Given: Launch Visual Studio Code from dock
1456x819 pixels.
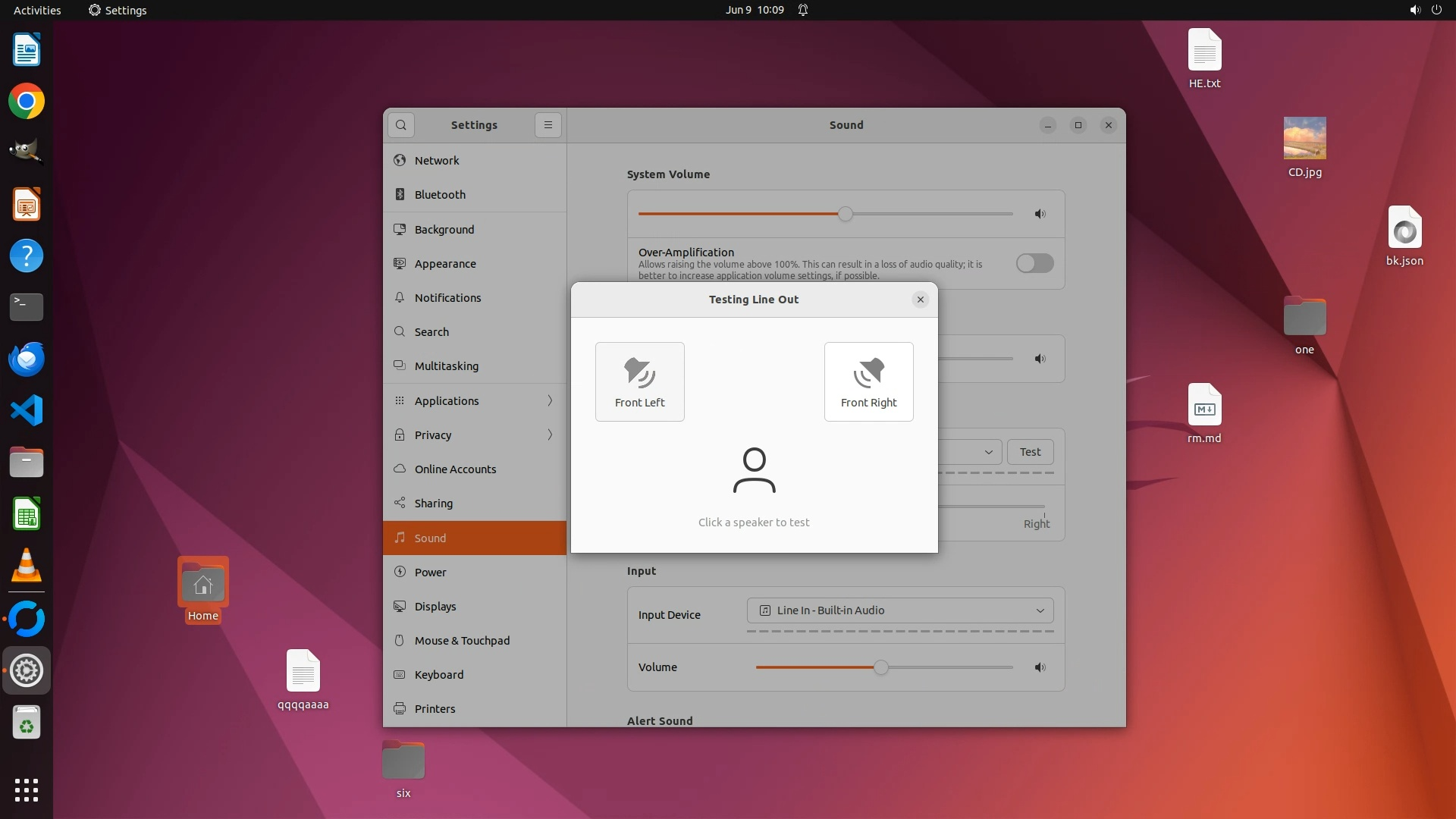Looking at the screenshot, I should (x=27, y=411).
